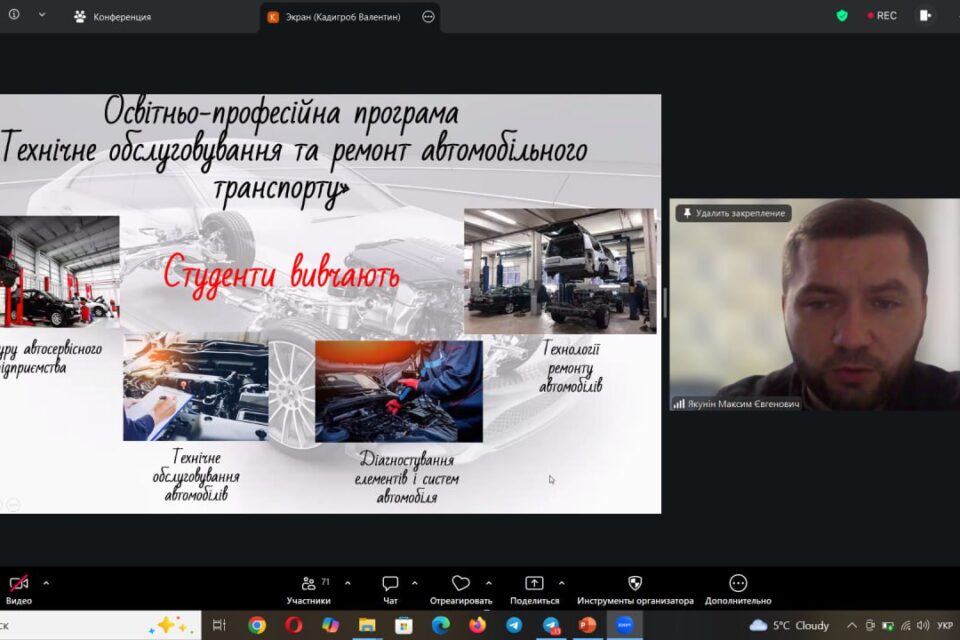Click Удалить закрепление to unpin the video
The image size is (960, 640).
pyautogui.click(x=733, y=213)
